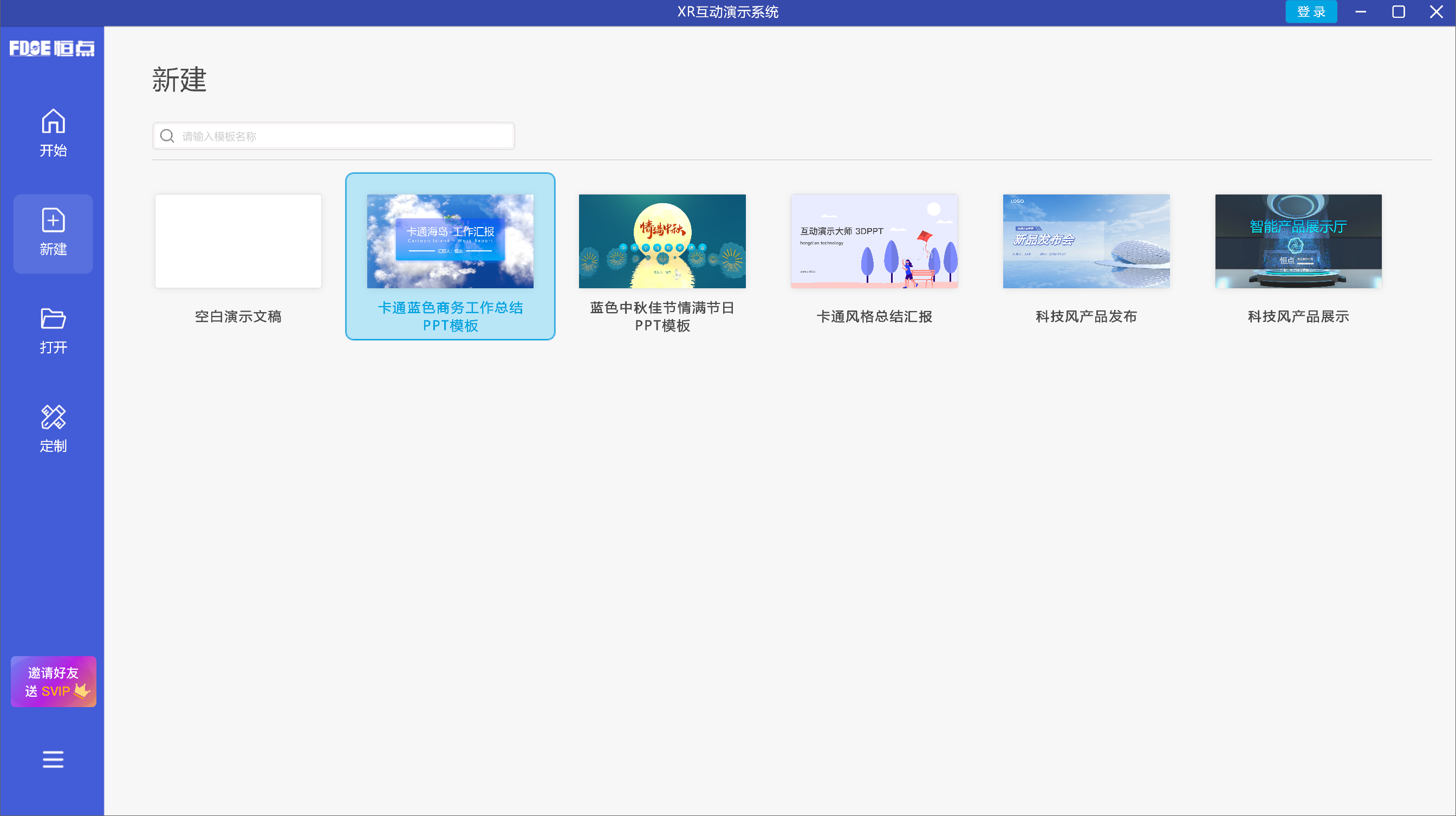Click the 科技风产品发布 caption text
Screen dimensions: 1456x816
(1086, 316)
